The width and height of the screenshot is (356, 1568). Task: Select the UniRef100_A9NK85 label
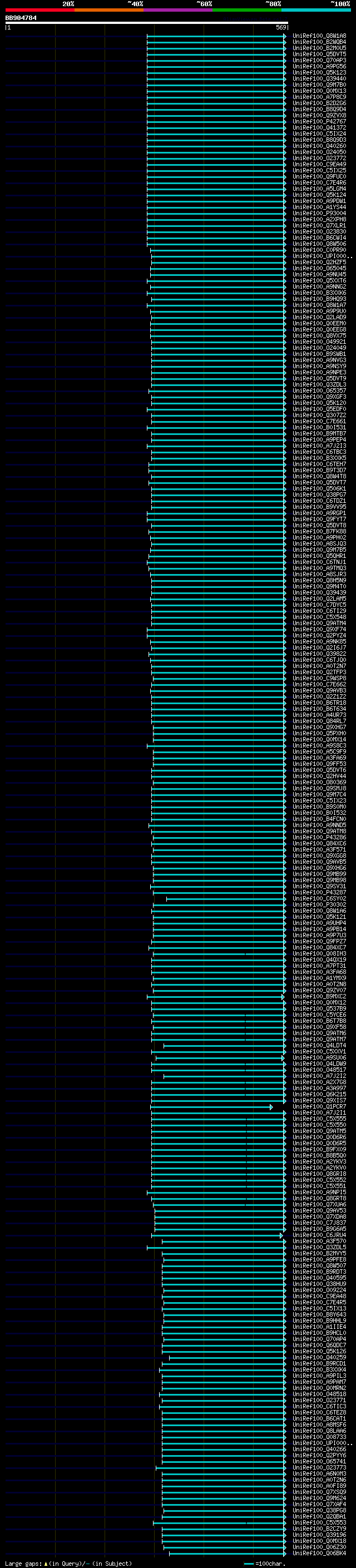[x=319, y=641]
